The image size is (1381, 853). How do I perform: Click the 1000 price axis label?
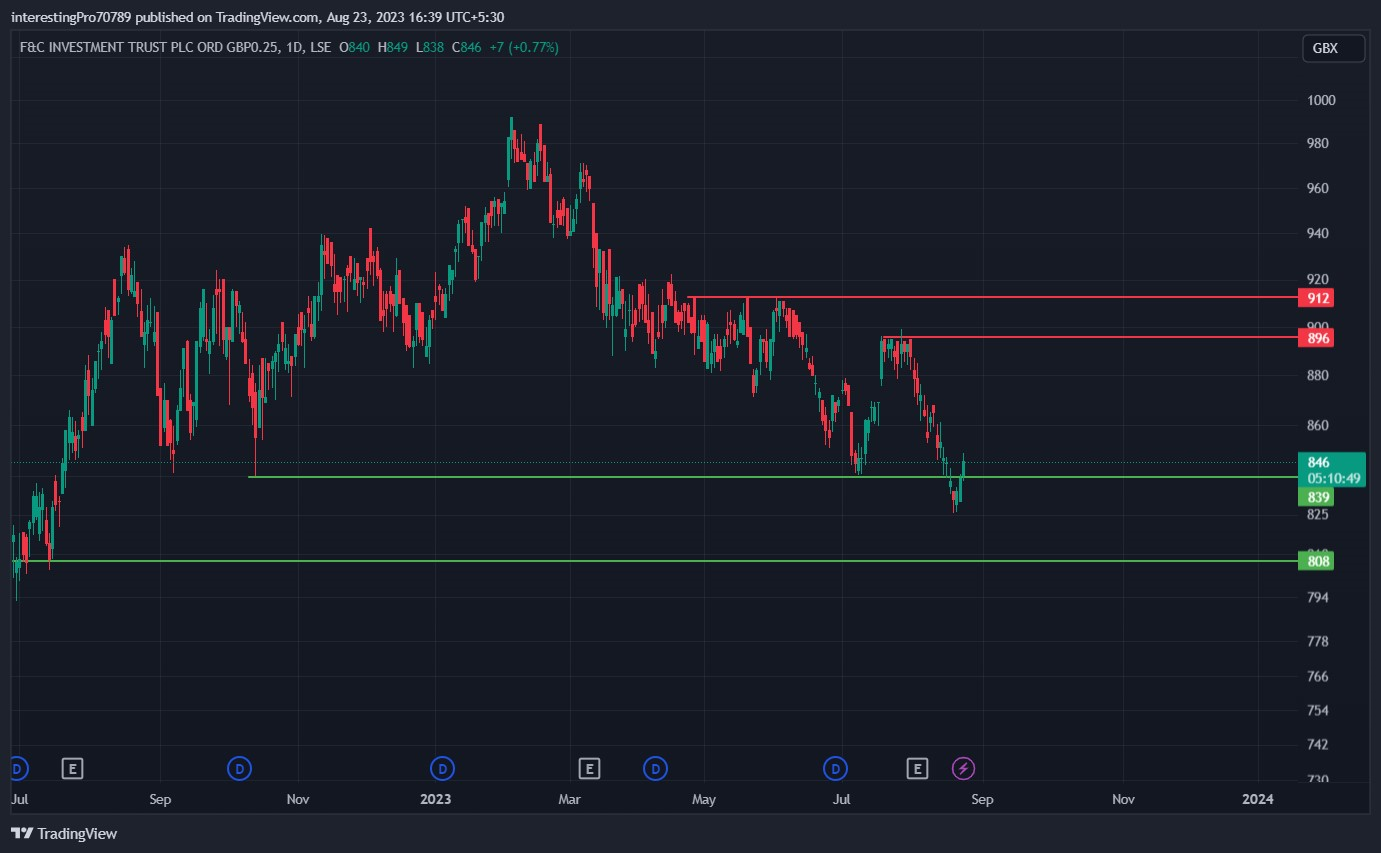pos(1322,100)
